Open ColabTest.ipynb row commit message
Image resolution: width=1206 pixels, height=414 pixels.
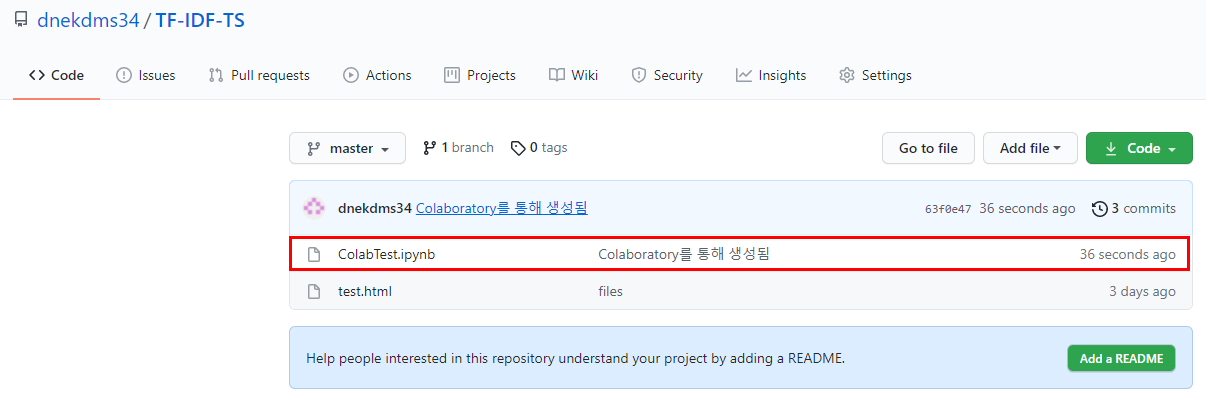coord(684,254)
